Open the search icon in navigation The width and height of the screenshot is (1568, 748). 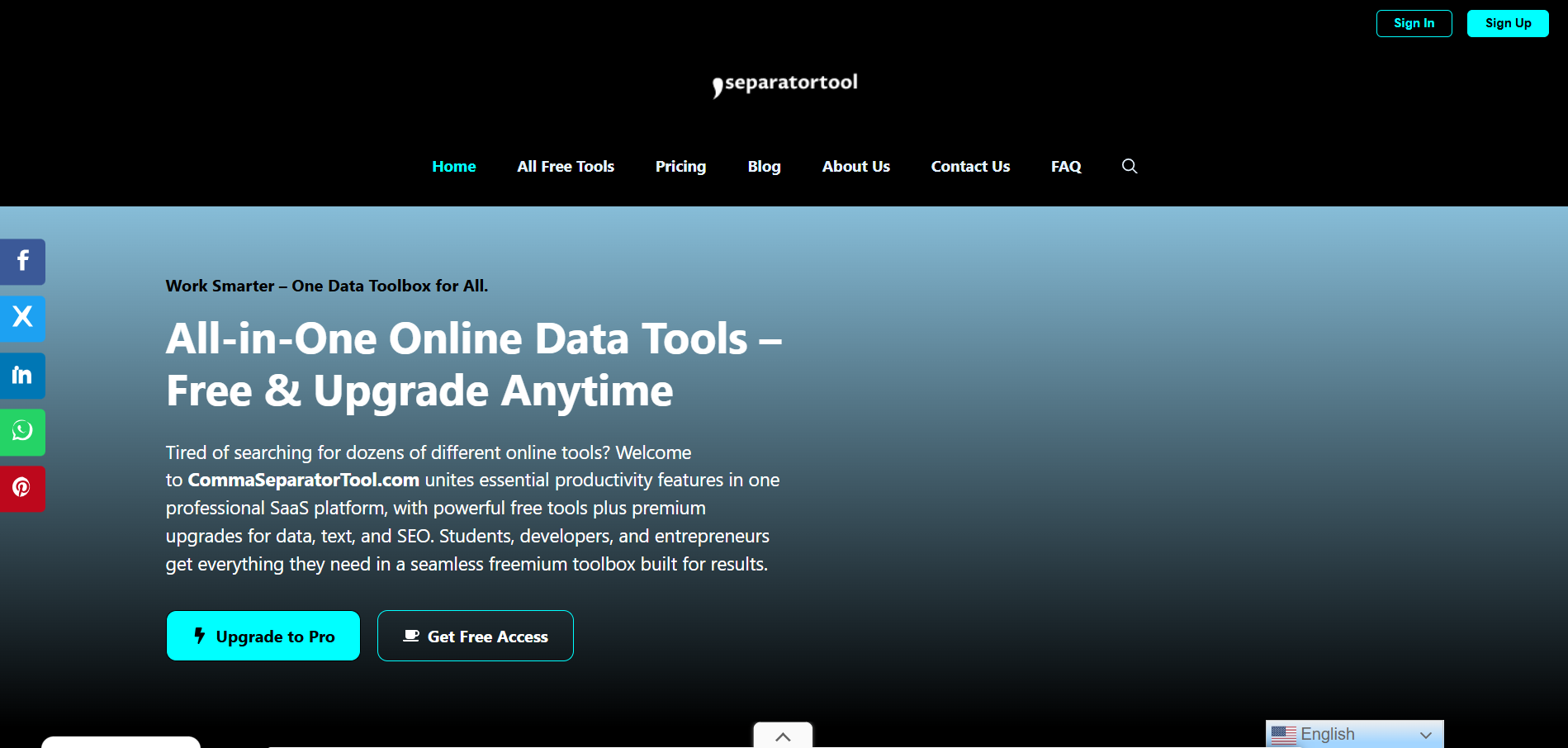pos(1130,166)
